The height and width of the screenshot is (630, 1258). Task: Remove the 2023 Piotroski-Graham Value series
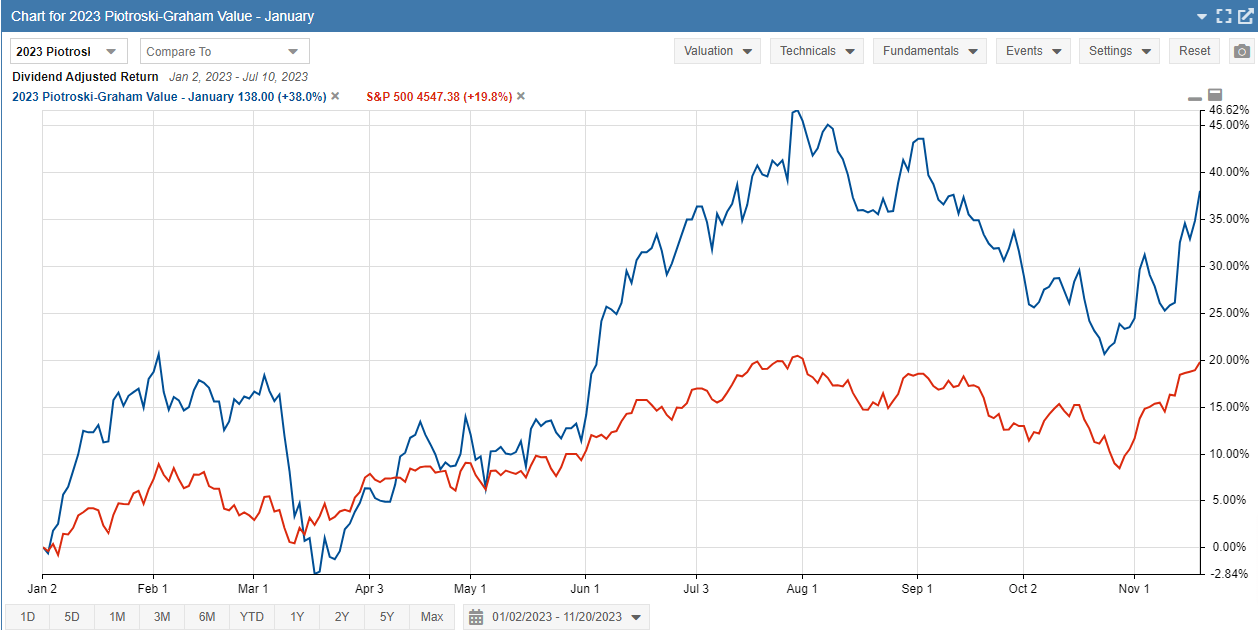tap(335, 97)
